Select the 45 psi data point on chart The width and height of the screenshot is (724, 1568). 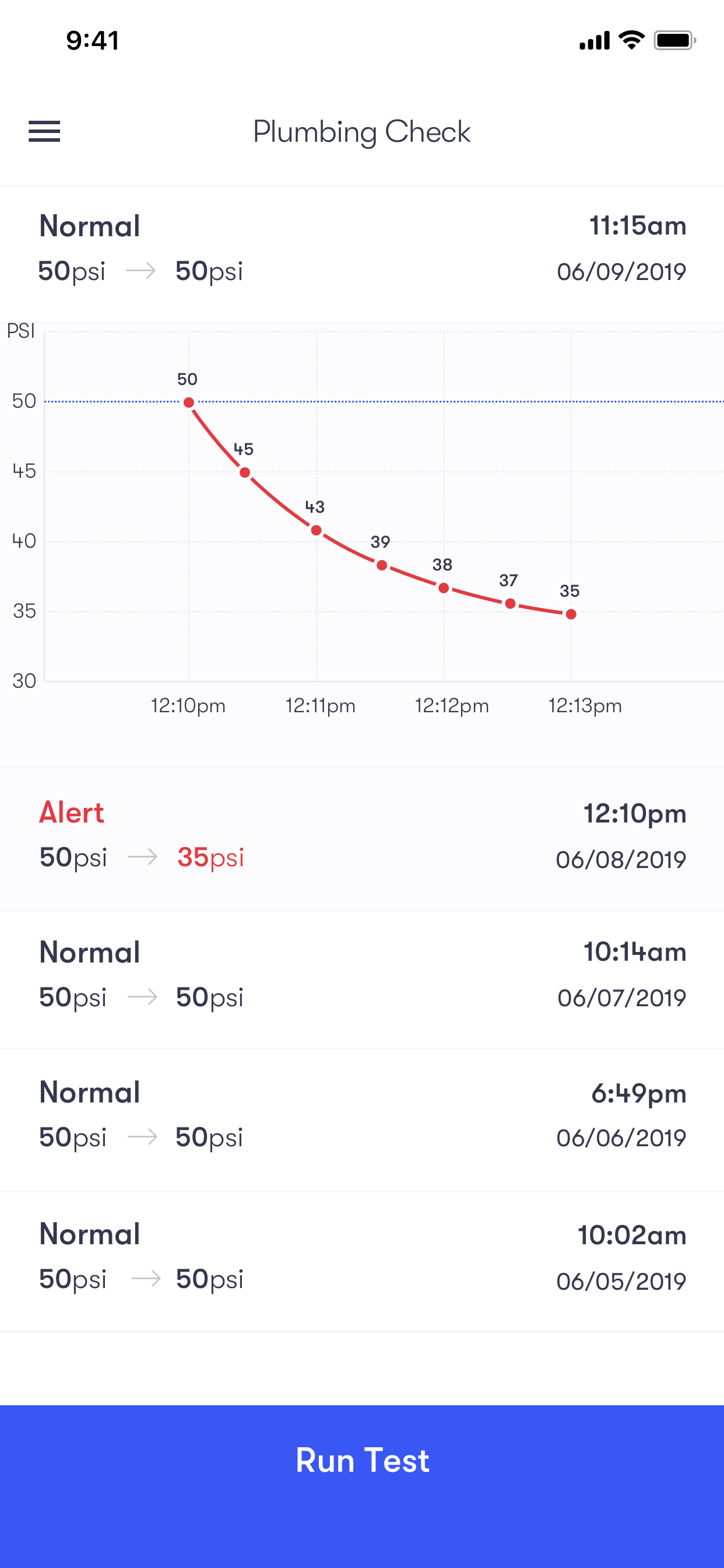pos(245,473)
